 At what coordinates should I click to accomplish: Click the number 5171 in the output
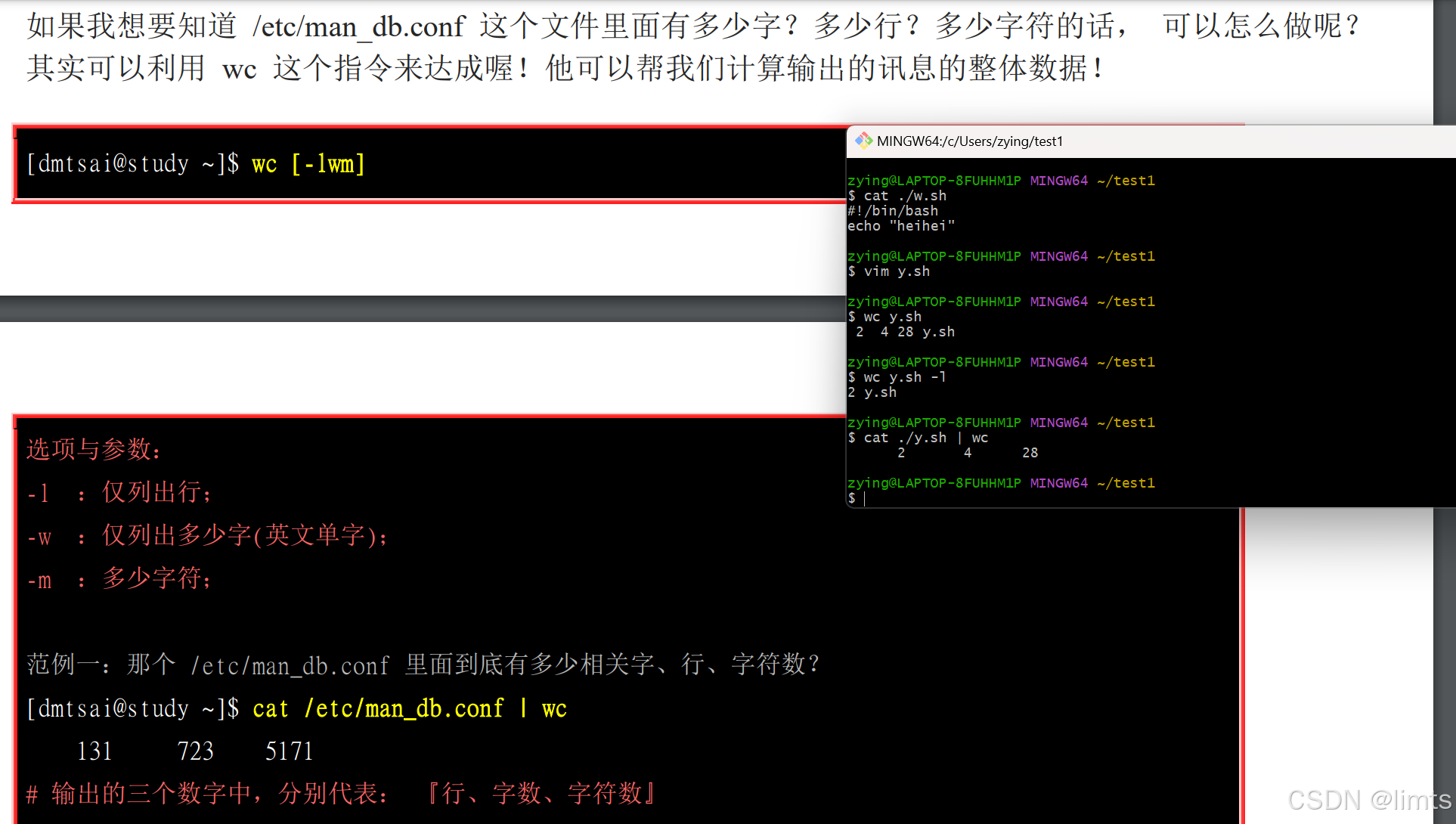point(289,751)
